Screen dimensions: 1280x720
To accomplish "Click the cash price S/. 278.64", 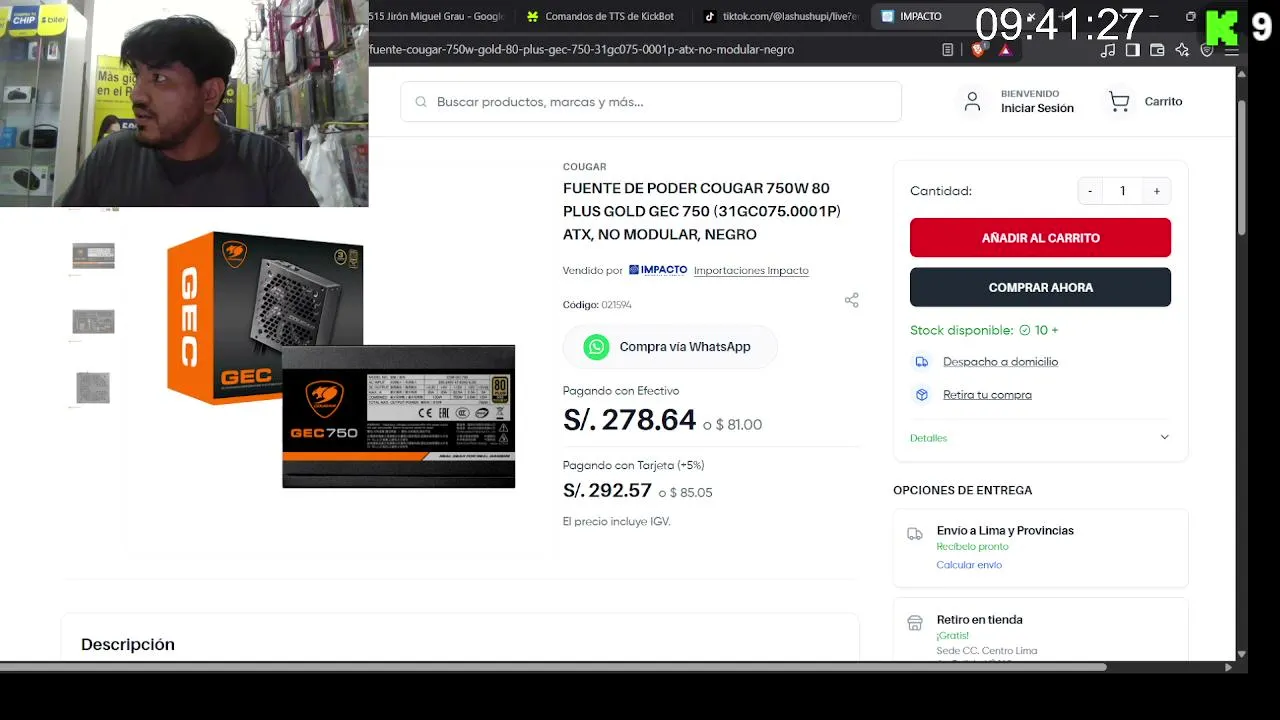I will click(629, 420).
